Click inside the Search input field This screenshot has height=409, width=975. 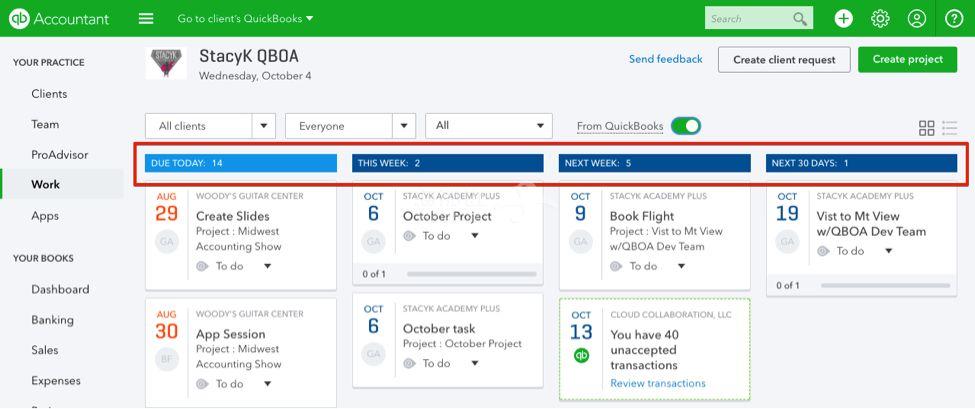[x=749, y=19]
